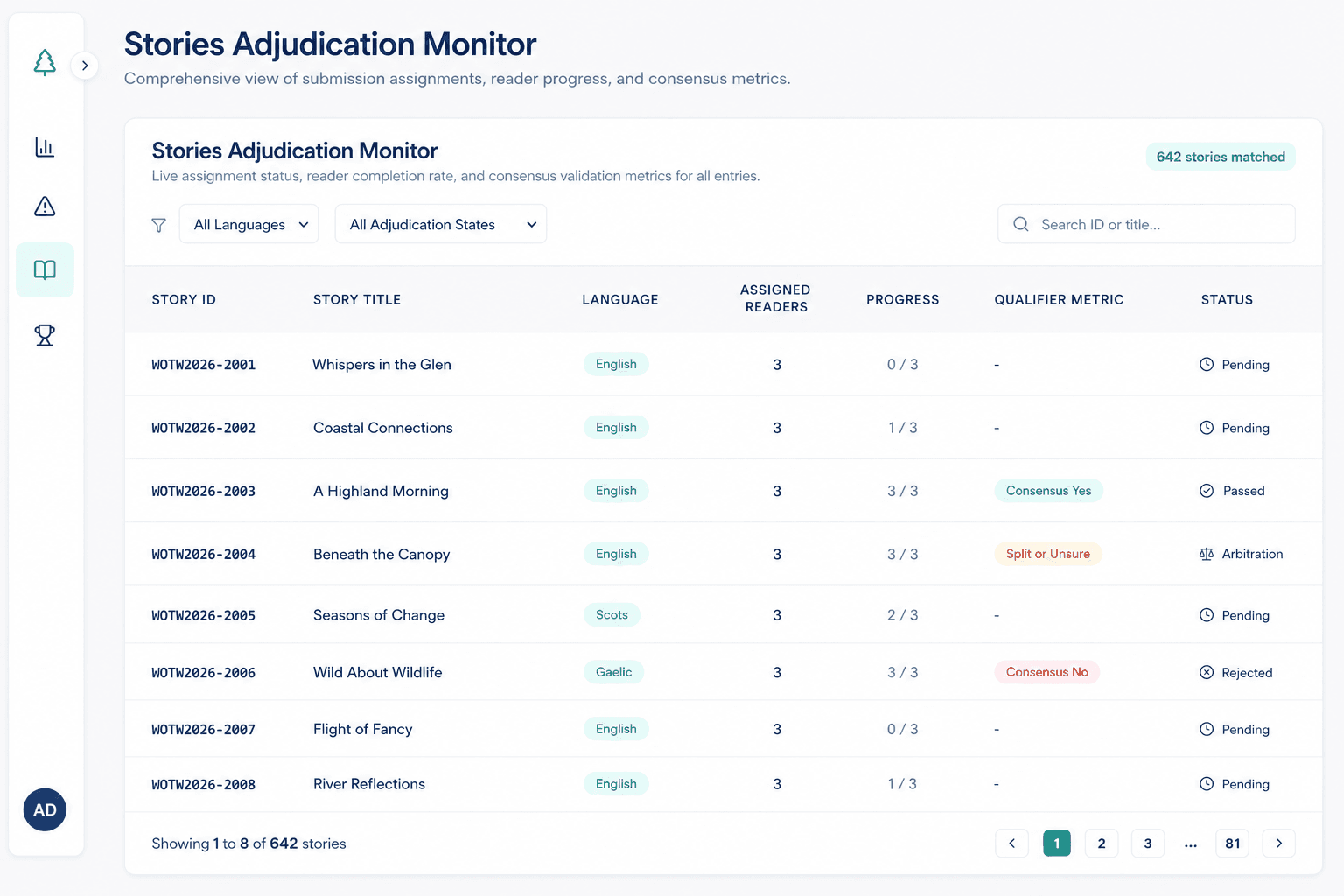The height and width of the screenshot is (896, 1344).
Task: Go to previous page with left chevron
Action: pos(1012,843)
